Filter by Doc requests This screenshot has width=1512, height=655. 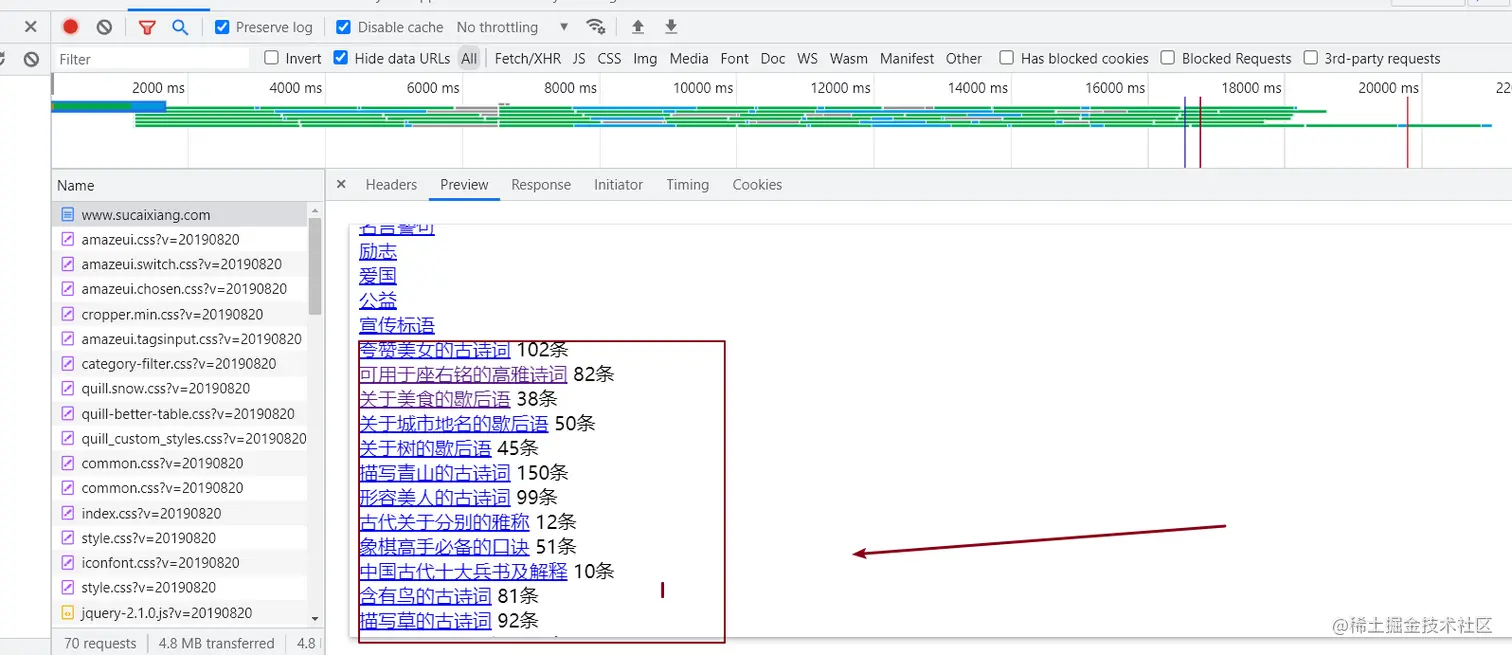click(773, 59)
